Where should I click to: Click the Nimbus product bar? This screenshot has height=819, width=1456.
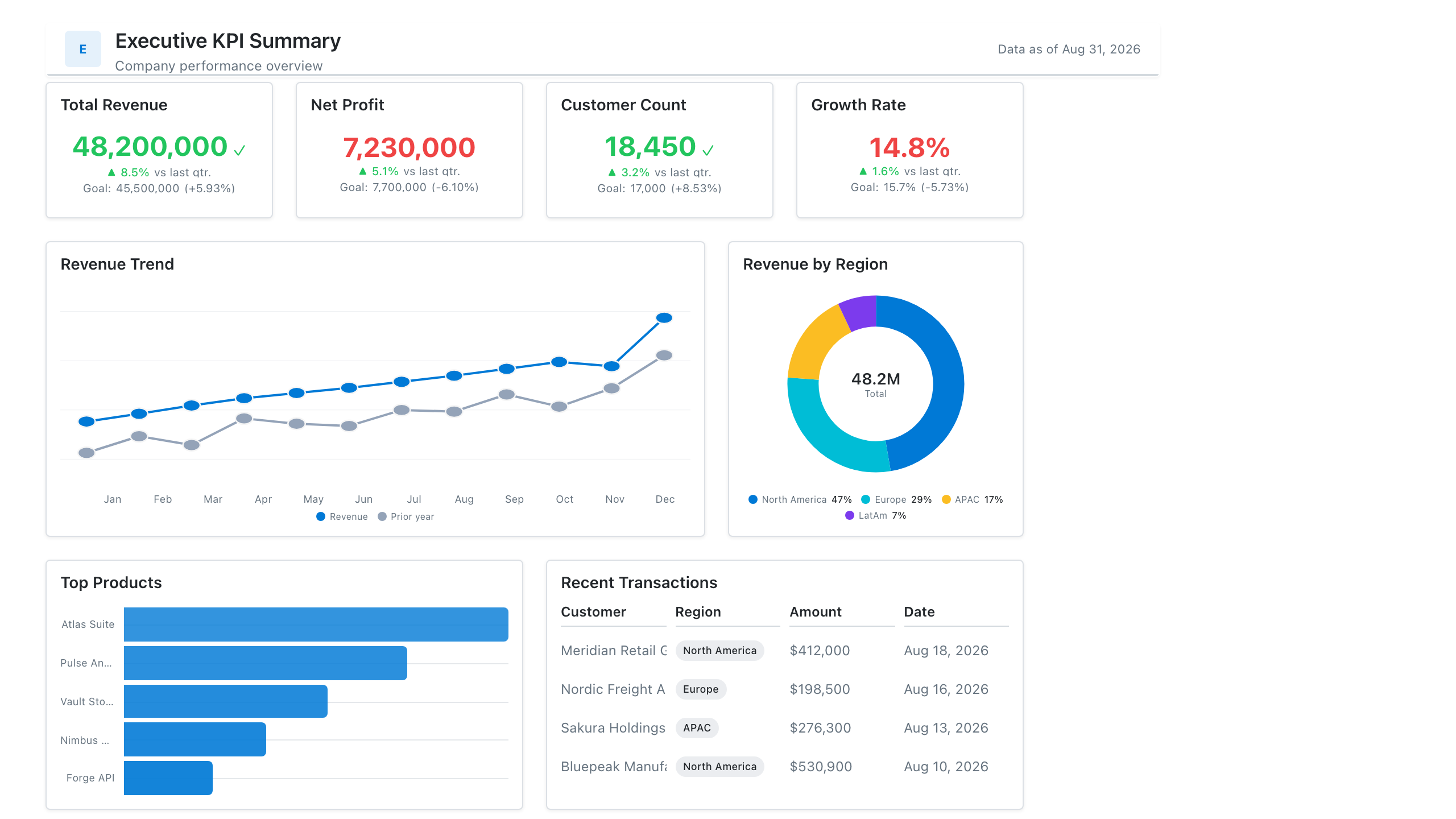(195, 739)
